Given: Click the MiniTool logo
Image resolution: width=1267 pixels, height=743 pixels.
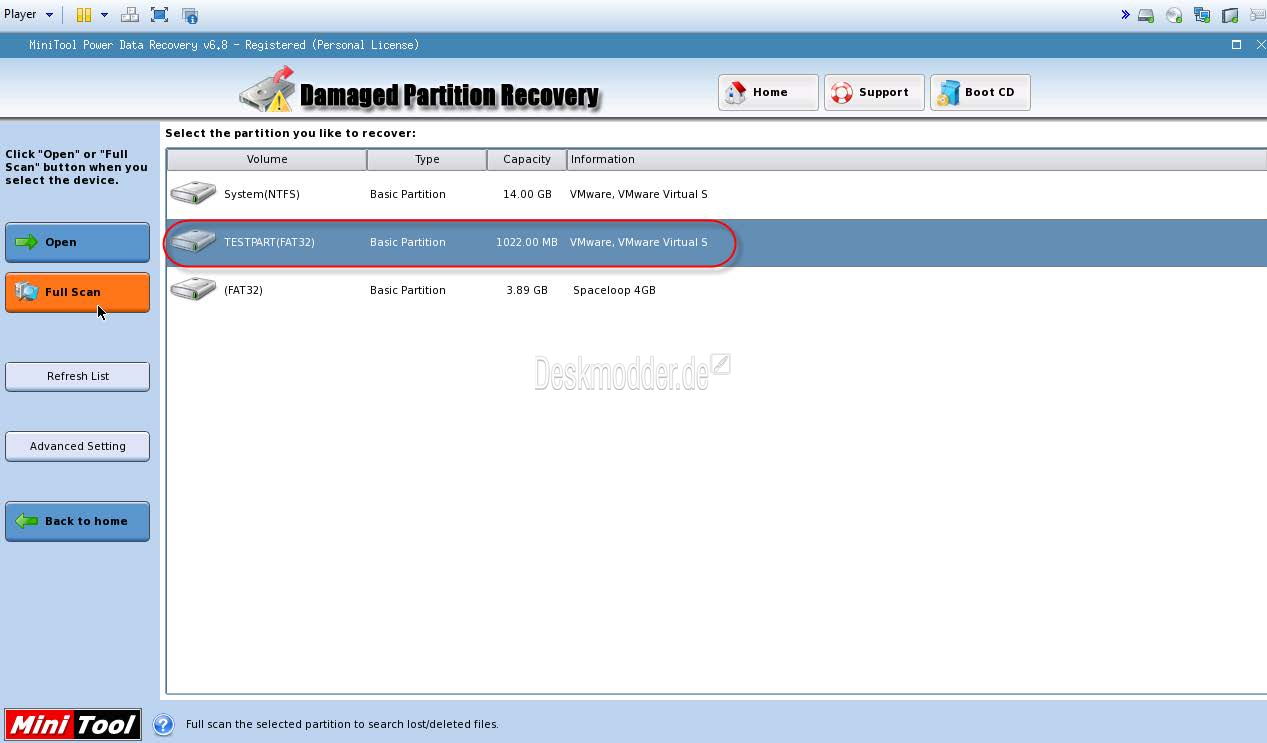Looking at the screenshot, I should coord(72,725).
